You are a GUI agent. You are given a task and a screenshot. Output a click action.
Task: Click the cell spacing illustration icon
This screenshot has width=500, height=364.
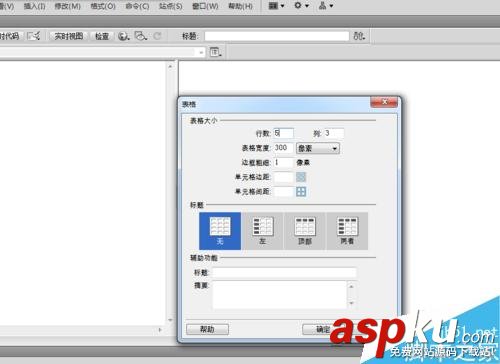point(301,192)
